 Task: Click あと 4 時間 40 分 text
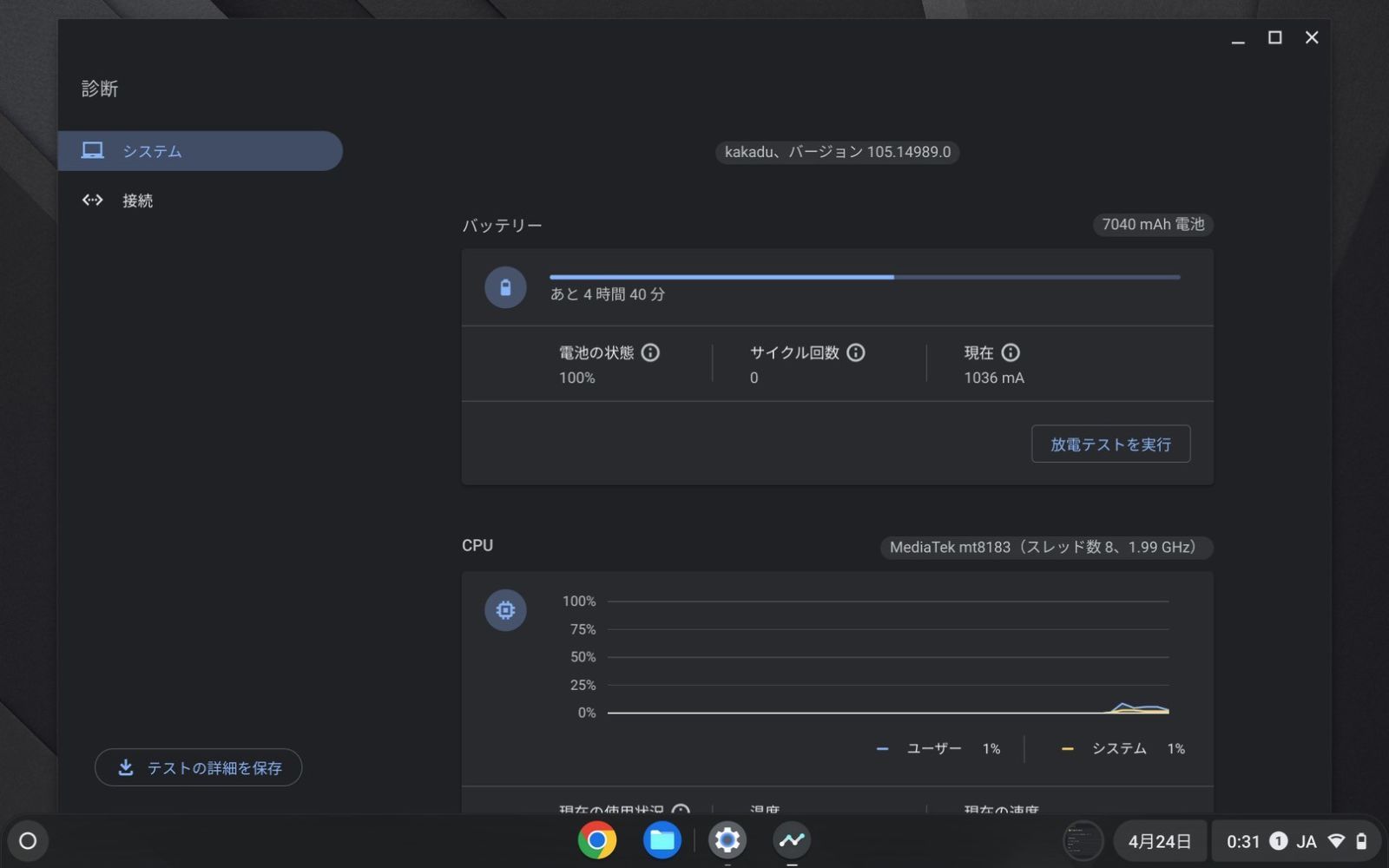click(x=608, y=294)
